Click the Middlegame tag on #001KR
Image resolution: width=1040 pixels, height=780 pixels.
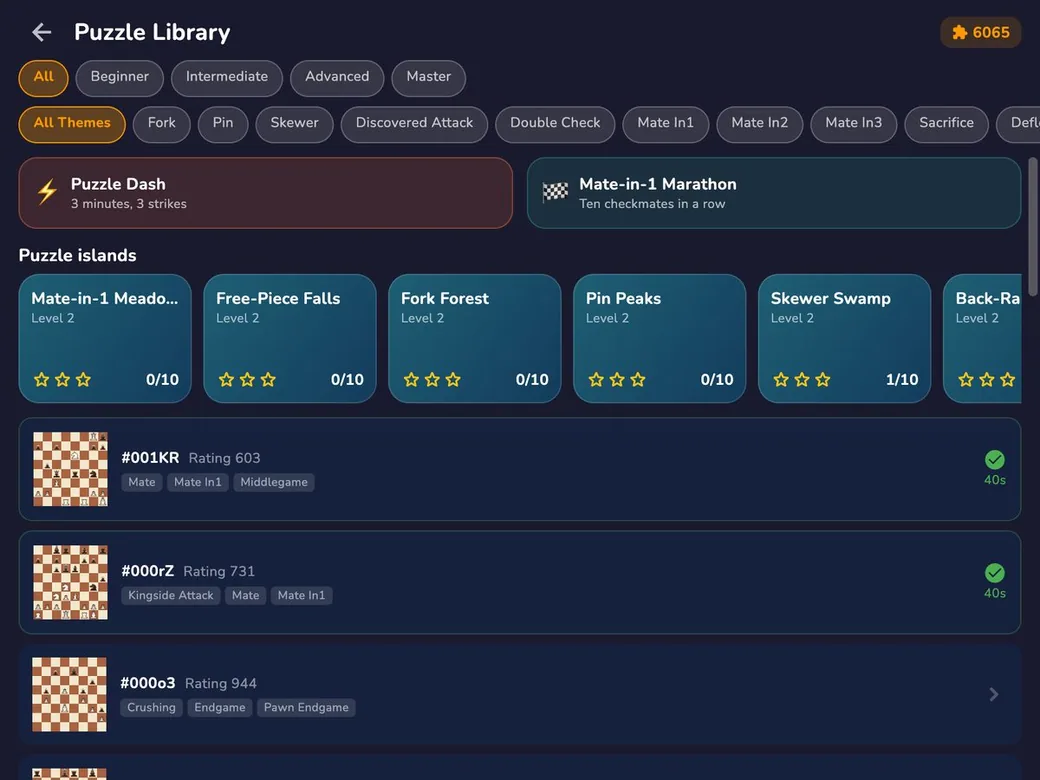[x=274, y=482]
